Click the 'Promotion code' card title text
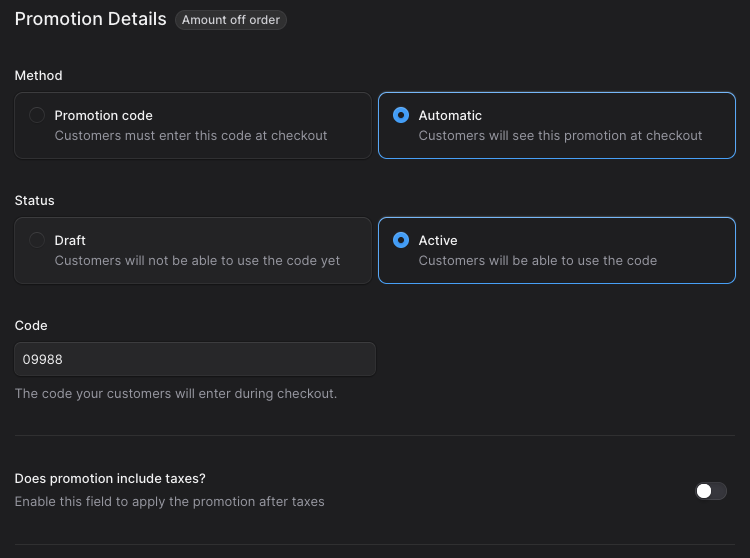The width and height of the screenshot is (750, 558). 103,115
